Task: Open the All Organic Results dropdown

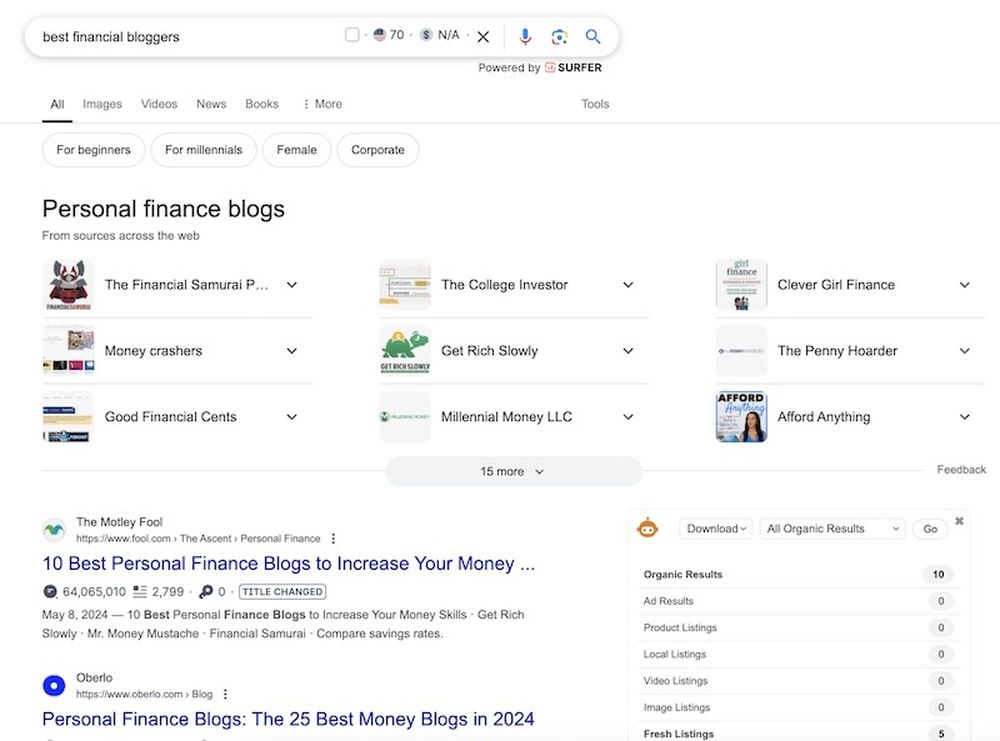Action: (832, 529)
